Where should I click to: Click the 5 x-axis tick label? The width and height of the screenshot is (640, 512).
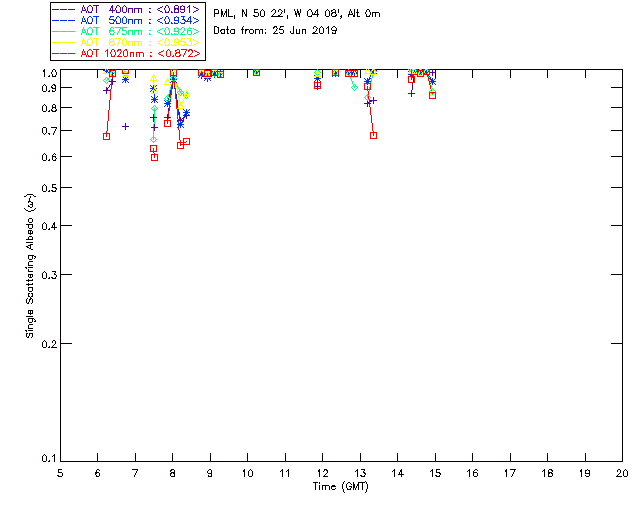(x=60, y=473)
